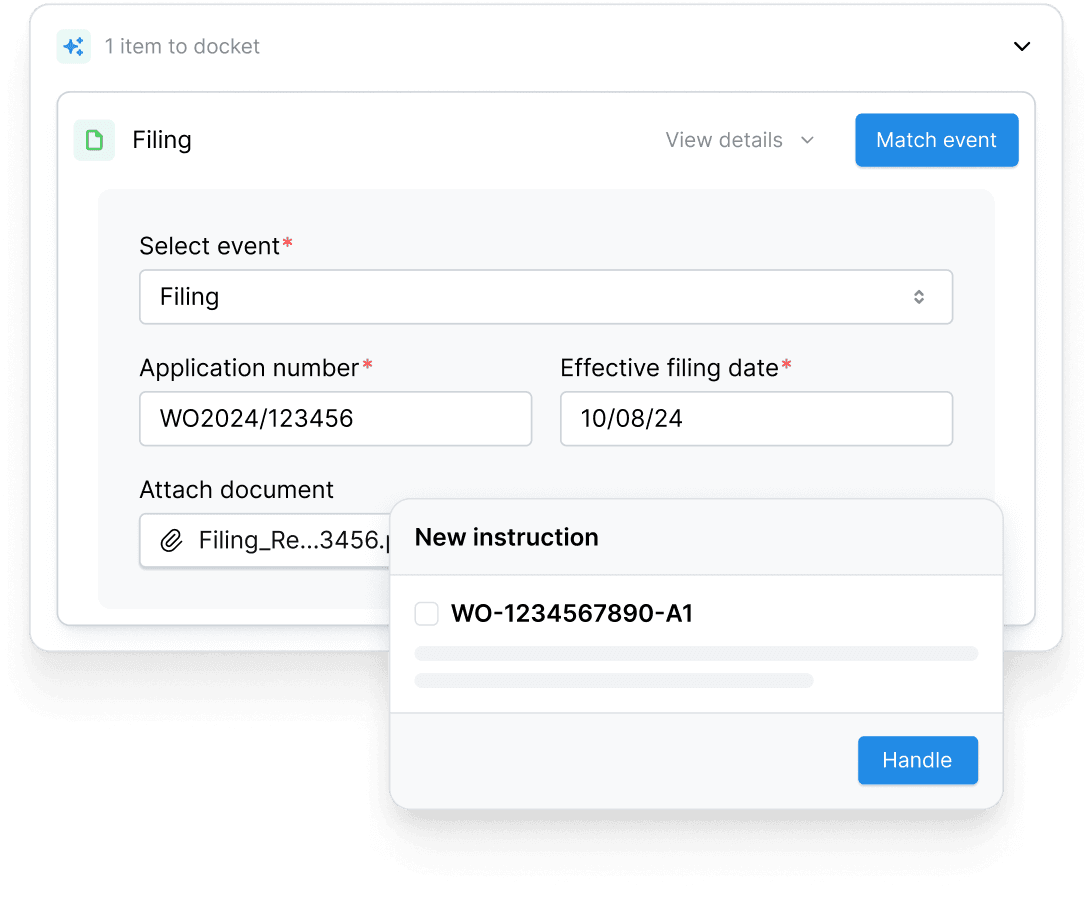
Task: Click the up-down arrows in Select event field
Action: (918, 297)
